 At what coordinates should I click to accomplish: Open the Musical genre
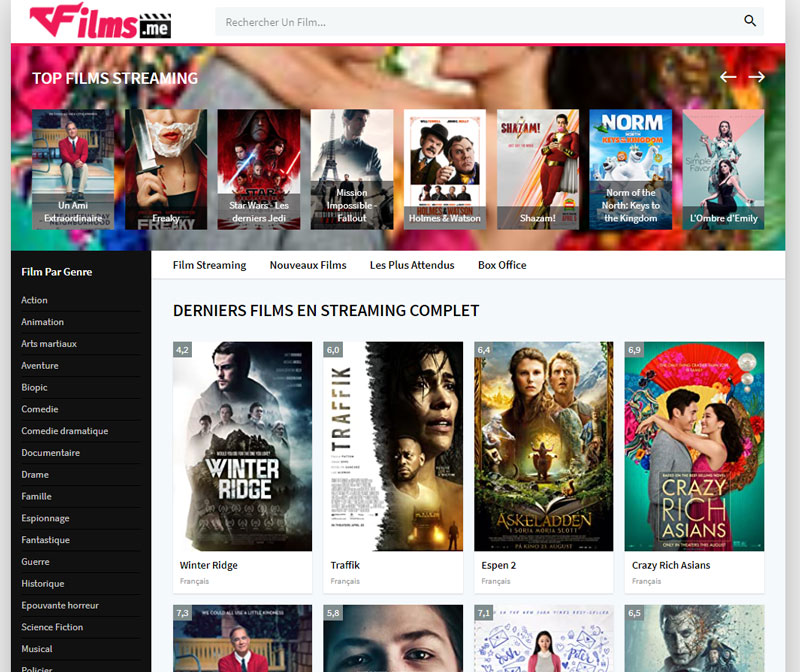click(37, 649)
